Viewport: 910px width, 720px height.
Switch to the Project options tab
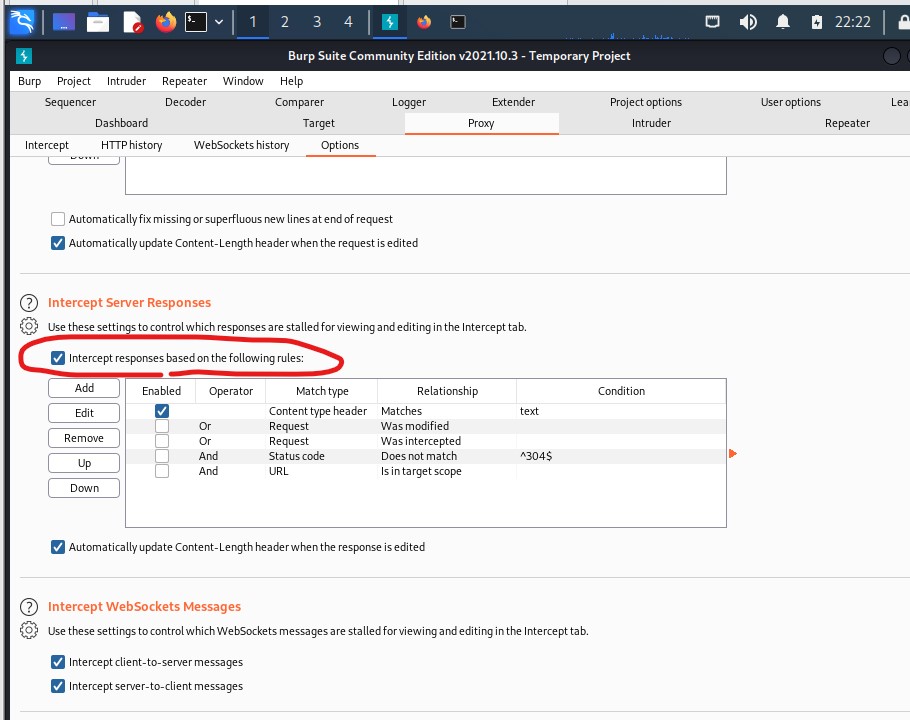click(x=645, y=102)
